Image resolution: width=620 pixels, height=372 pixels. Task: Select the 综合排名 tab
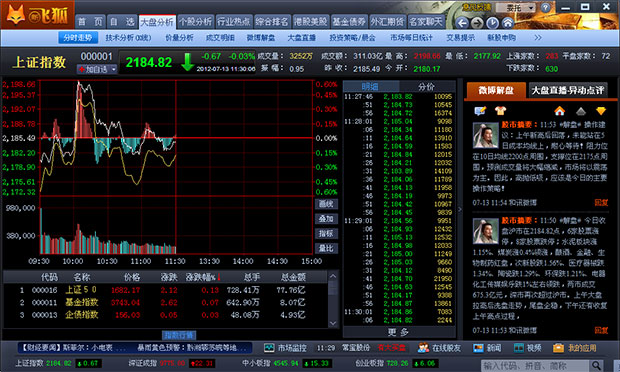272,22
